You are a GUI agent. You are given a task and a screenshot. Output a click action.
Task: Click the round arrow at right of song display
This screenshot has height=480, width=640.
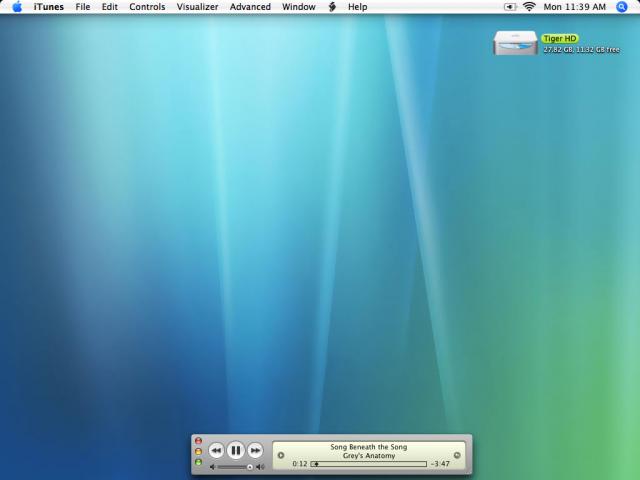457,455
